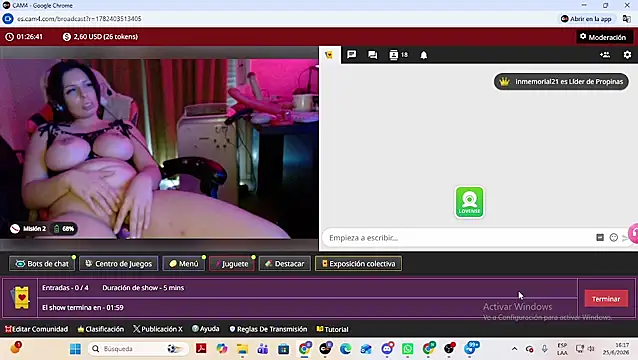Click 'El show termina en - 01:59' text
638x360 pixels.
[x=83, y=308]
